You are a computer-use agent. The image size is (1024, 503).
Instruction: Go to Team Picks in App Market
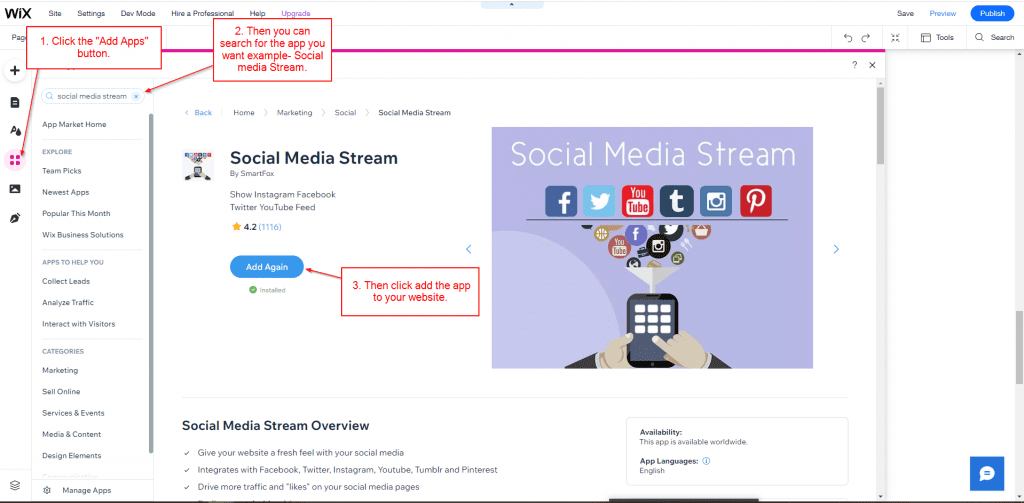point(62,171)
